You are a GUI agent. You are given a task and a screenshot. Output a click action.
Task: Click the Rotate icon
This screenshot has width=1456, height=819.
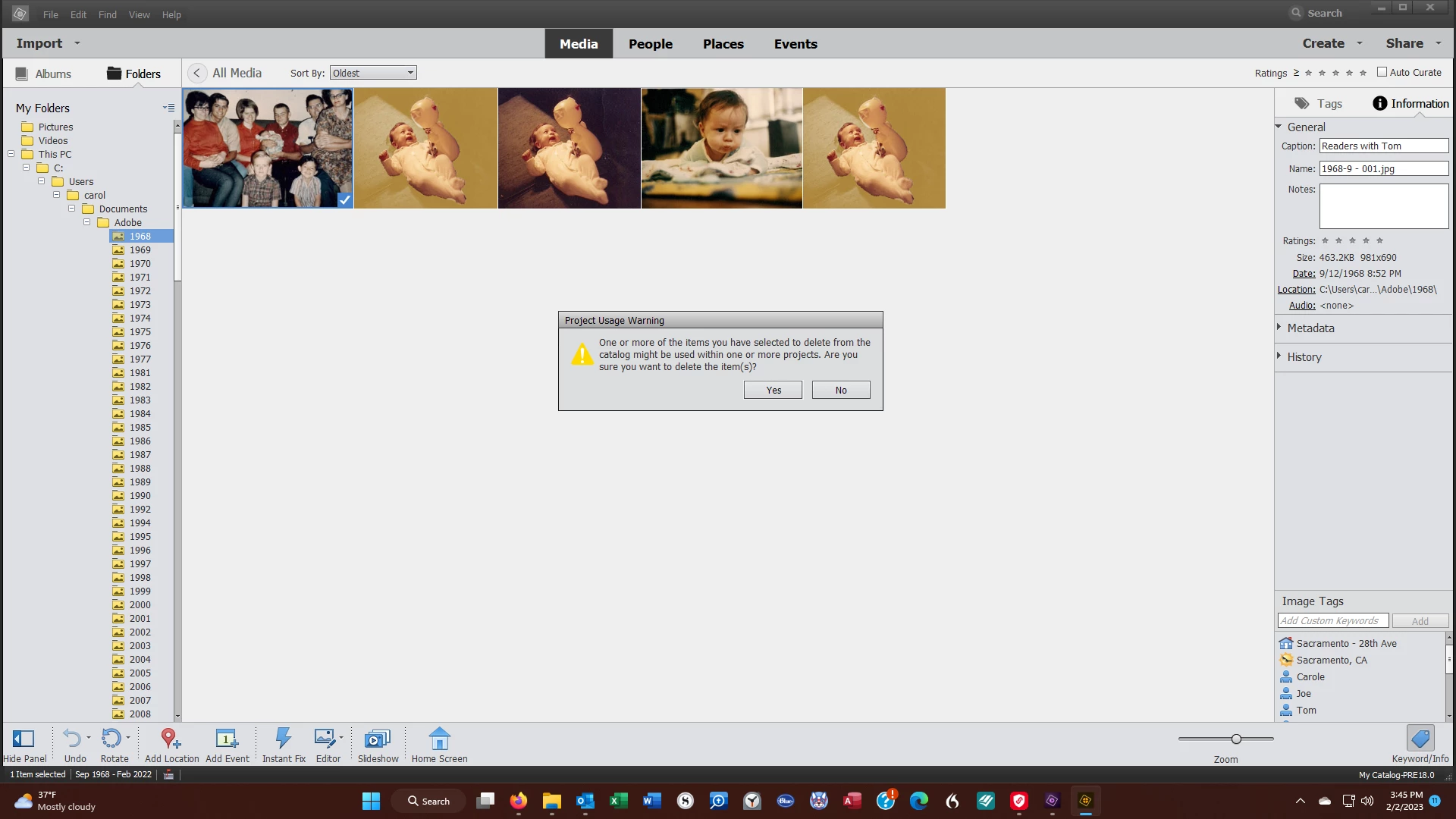tap(111, 739)
